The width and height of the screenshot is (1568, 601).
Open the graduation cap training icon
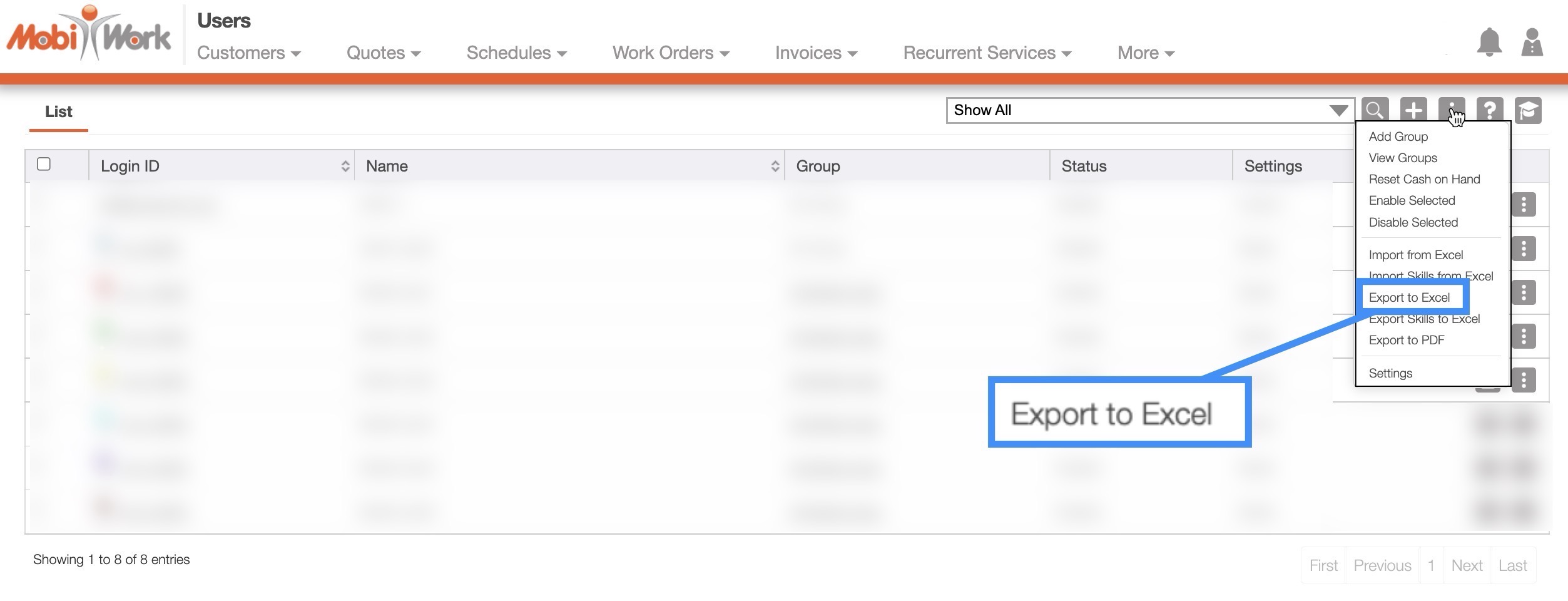click(1528, 111)
